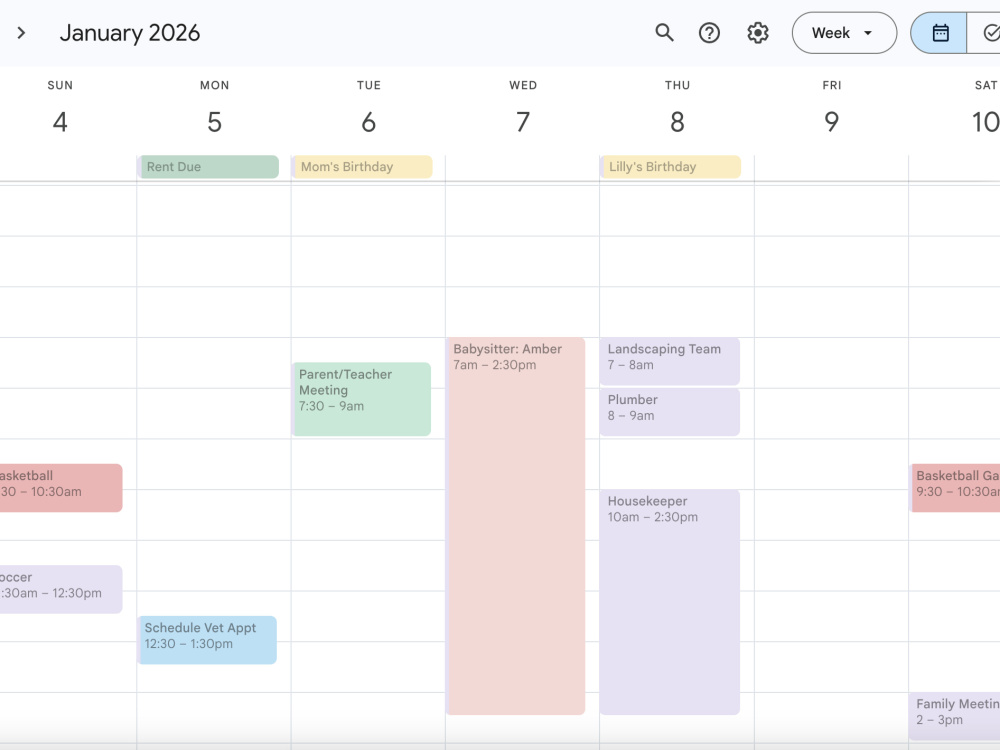Screen dimensions: 1000x750
Task: Open the Mom's Birthday all-day event
Action: tap(362, 166)
